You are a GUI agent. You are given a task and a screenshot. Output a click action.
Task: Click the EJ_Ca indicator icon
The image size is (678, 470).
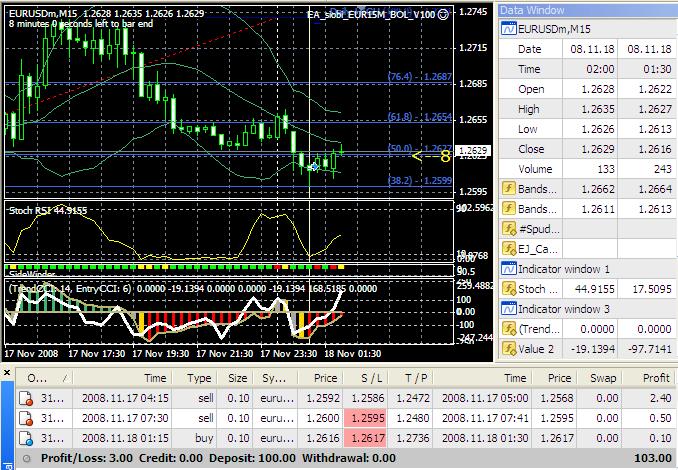coord(509,248)
